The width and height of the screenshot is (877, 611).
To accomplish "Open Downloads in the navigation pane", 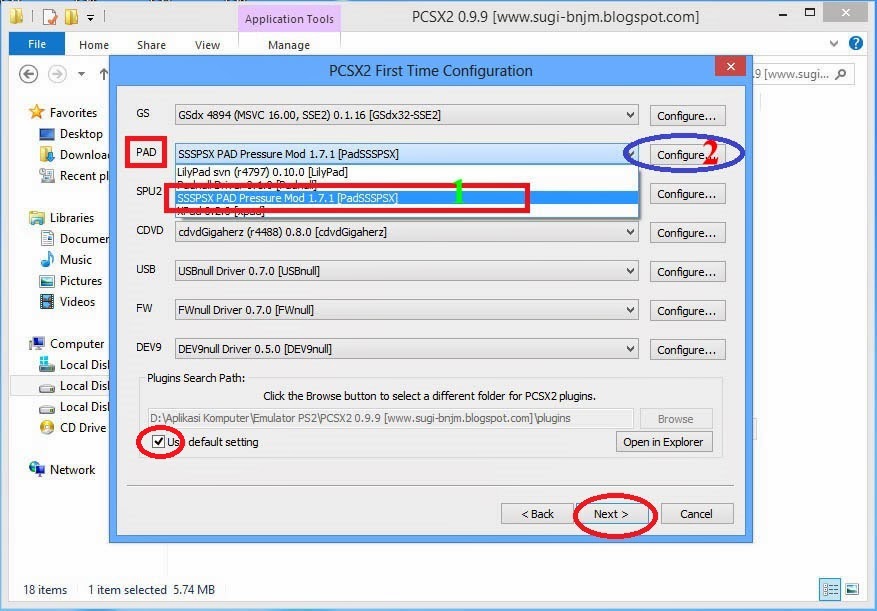I will click(x=84, y=154).
